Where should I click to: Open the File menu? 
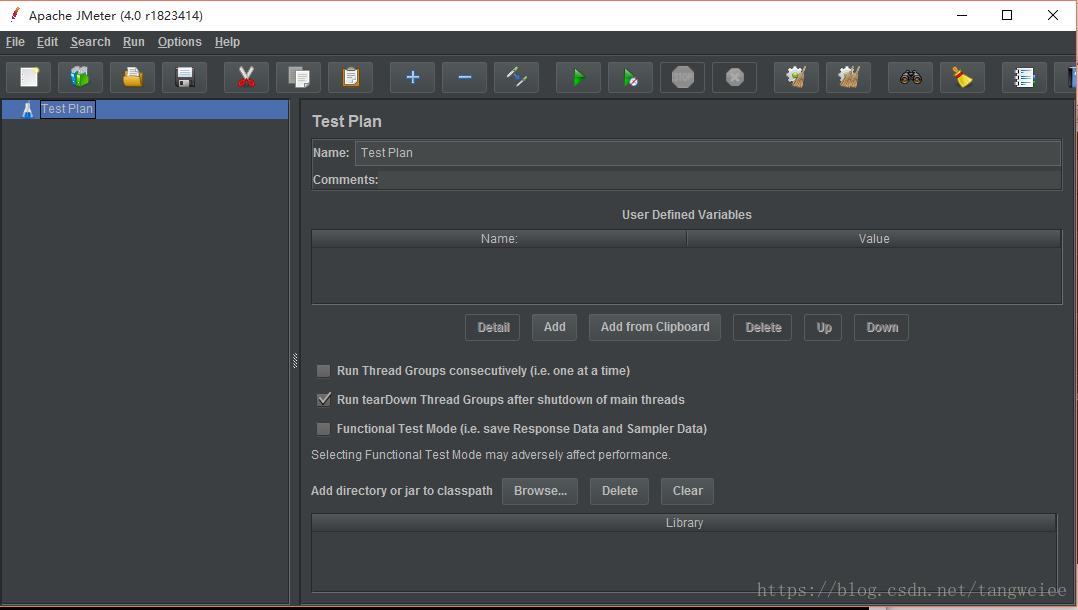(x=15, y=42)
